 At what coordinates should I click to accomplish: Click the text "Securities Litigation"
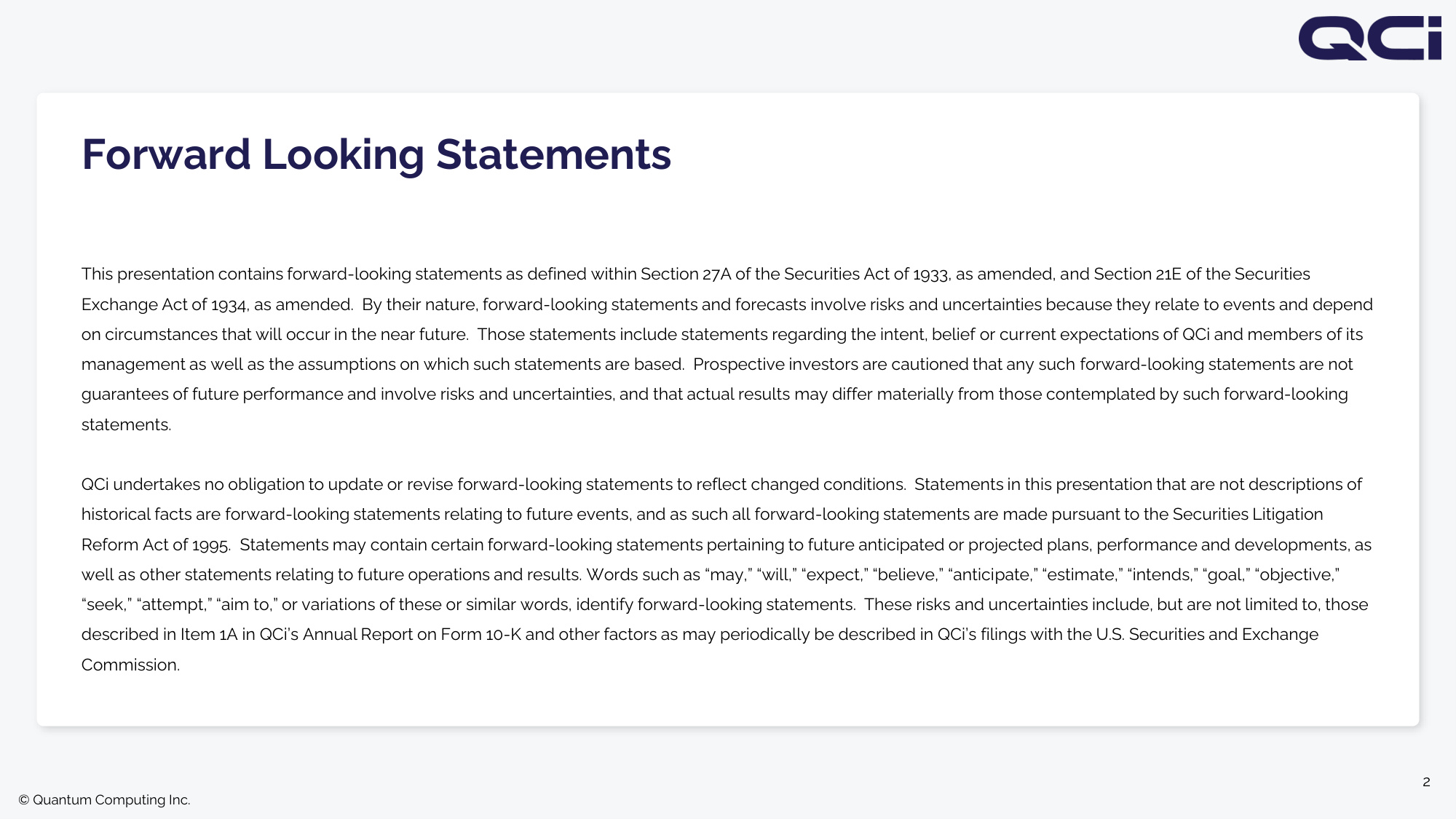coord(1248,515)
